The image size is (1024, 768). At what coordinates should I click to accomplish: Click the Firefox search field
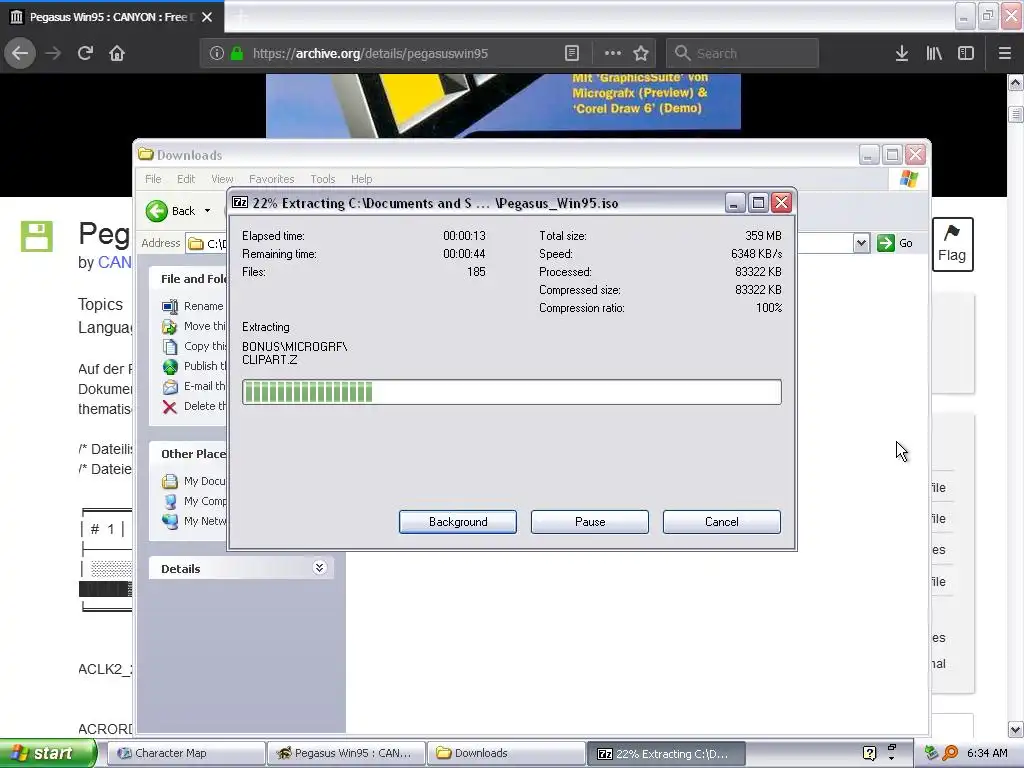743,54
